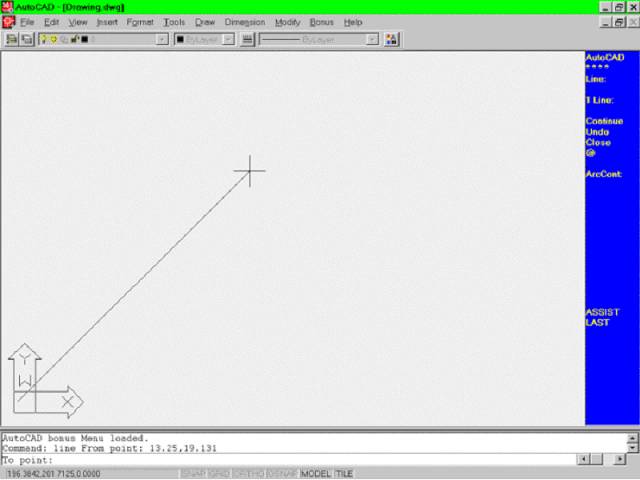Open the Tools menu
Screen dimensions: 640x480
[x=174, y=22]
